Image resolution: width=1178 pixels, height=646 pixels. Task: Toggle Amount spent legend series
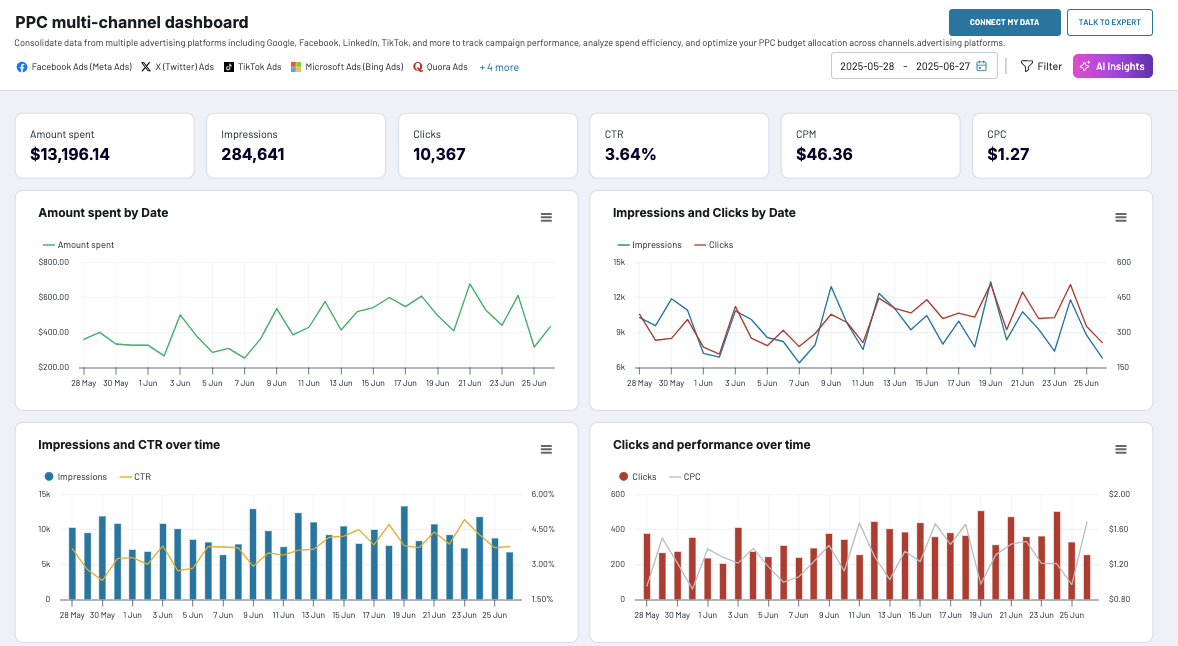pos(78,245)
